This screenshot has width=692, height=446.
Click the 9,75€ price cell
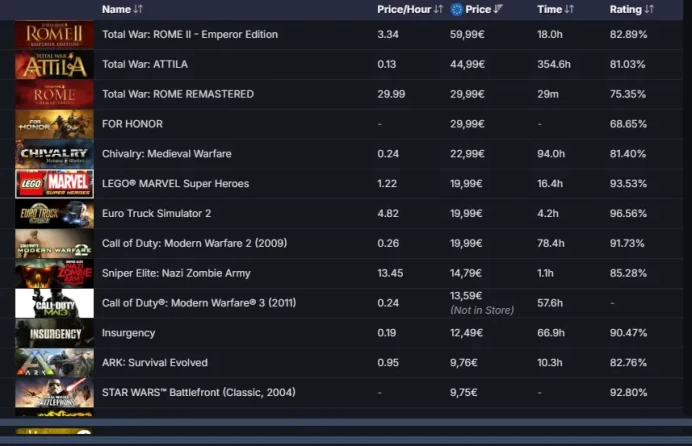click(x=463, y=393)
